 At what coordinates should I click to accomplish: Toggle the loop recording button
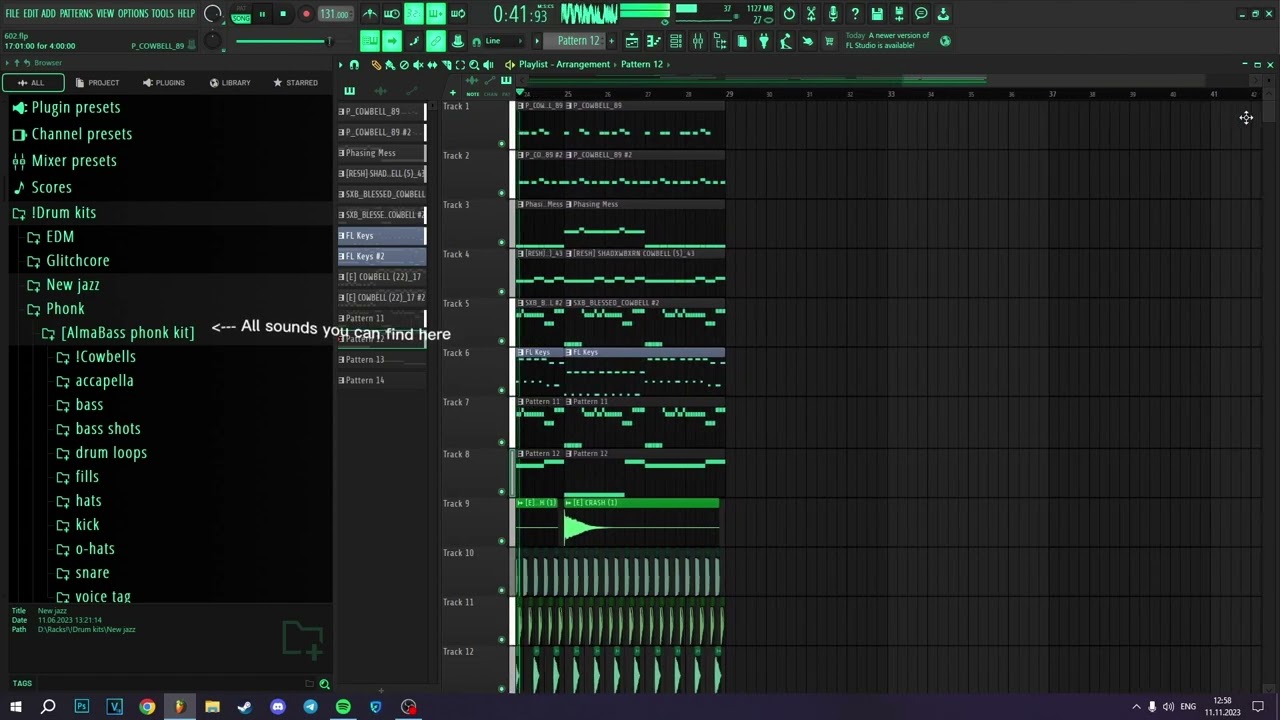point(458,14)
